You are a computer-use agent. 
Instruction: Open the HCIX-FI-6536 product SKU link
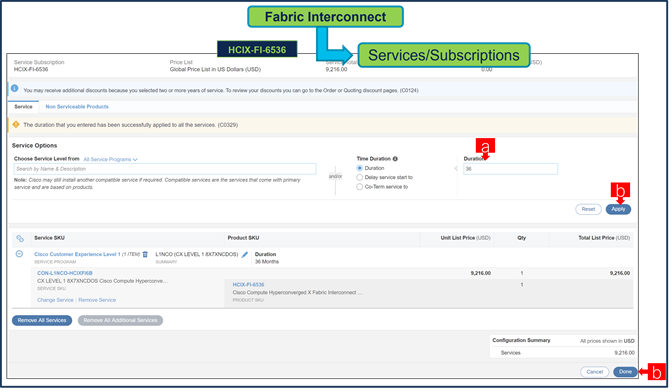click(250, 286)
